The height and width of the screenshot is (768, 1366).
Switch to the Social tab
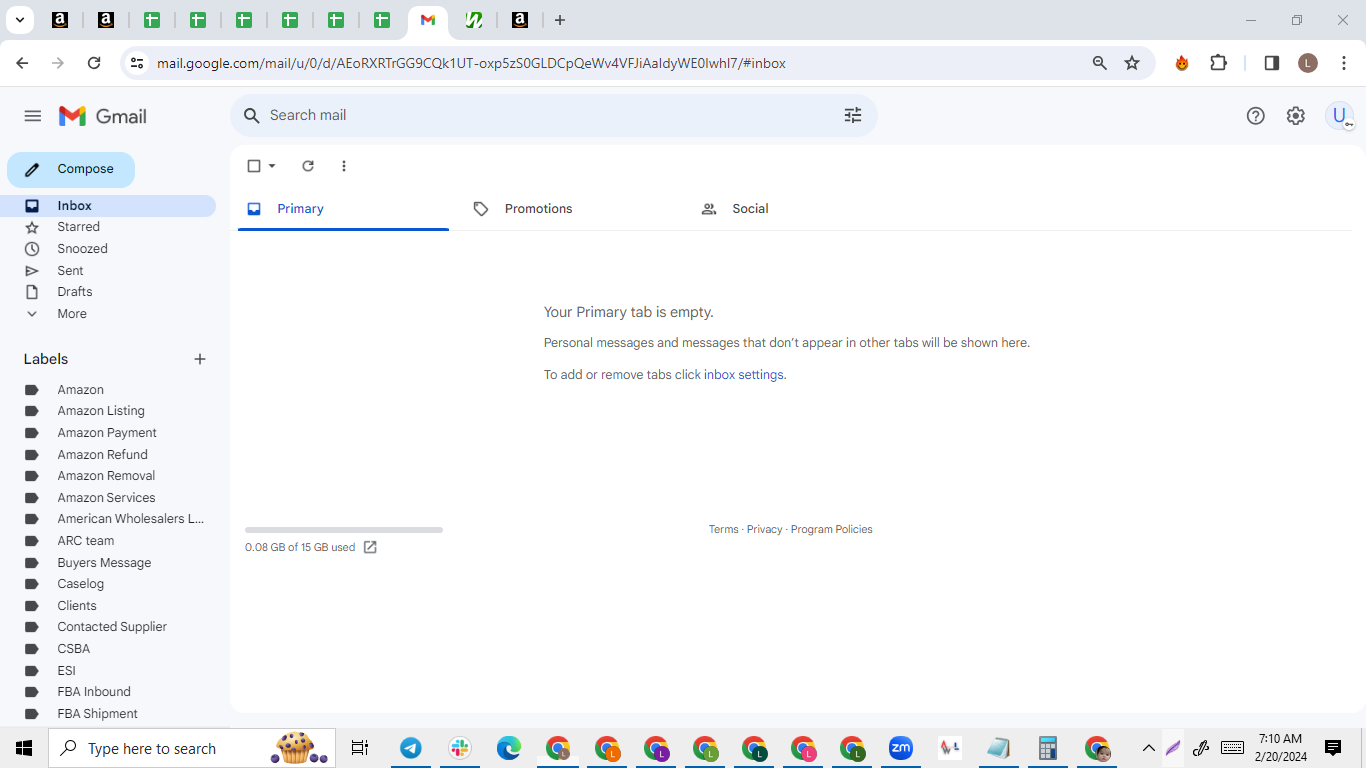(x=799, y=209)
